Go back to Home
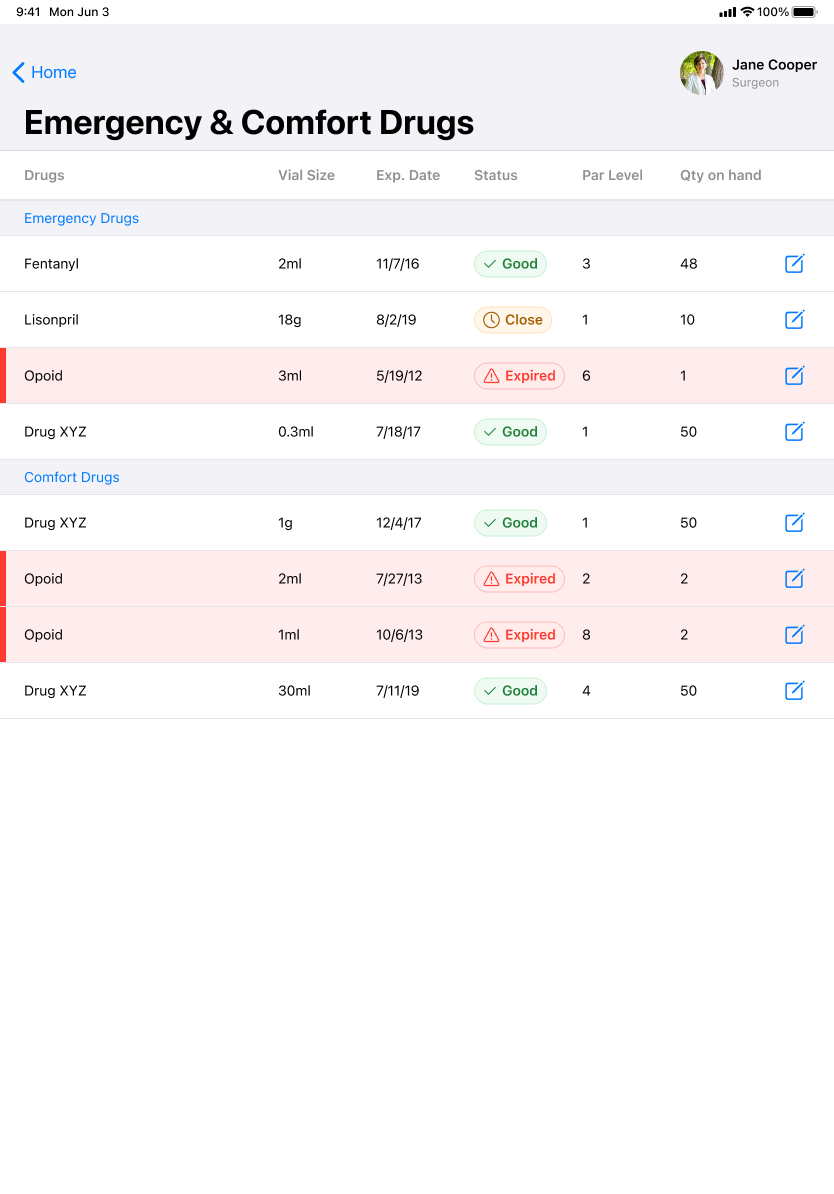Image resolution: width=834 pixels, height=1194 pixels. pos(44,72)
